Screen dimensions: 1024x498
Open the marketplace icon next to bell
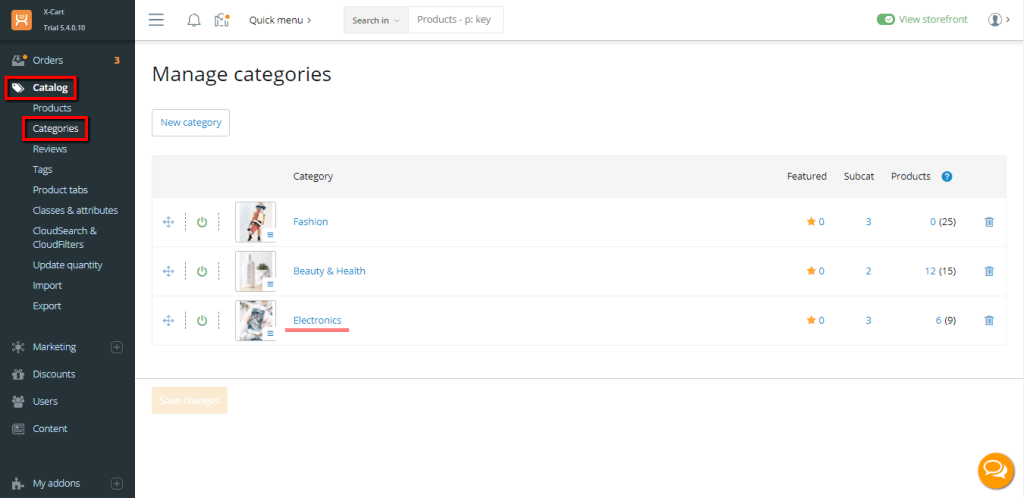coord(222,20)
